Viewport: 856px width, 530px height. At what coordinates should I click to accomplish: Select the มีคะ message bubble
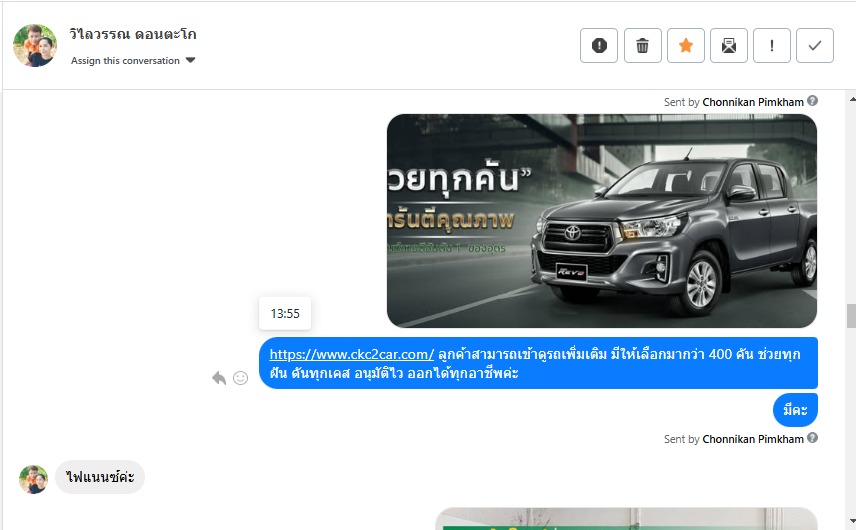(x=795, y=409)
